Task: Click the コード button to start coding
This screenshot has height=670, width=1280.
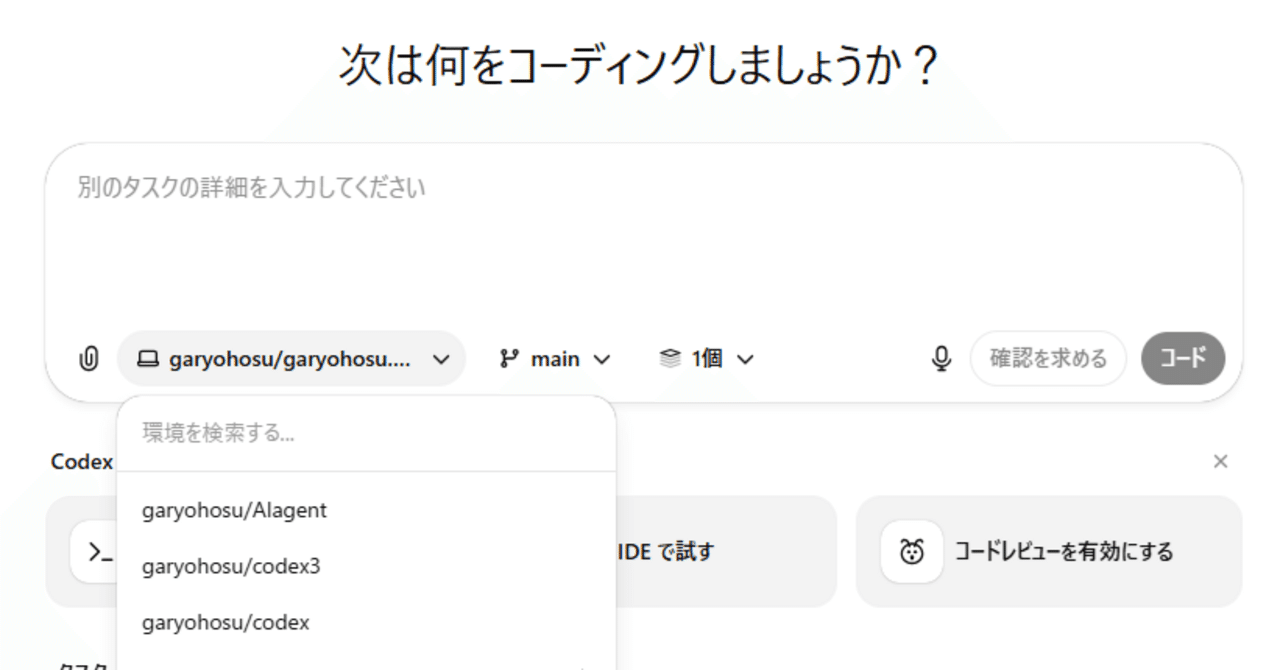Action: tap(1183, 358)
